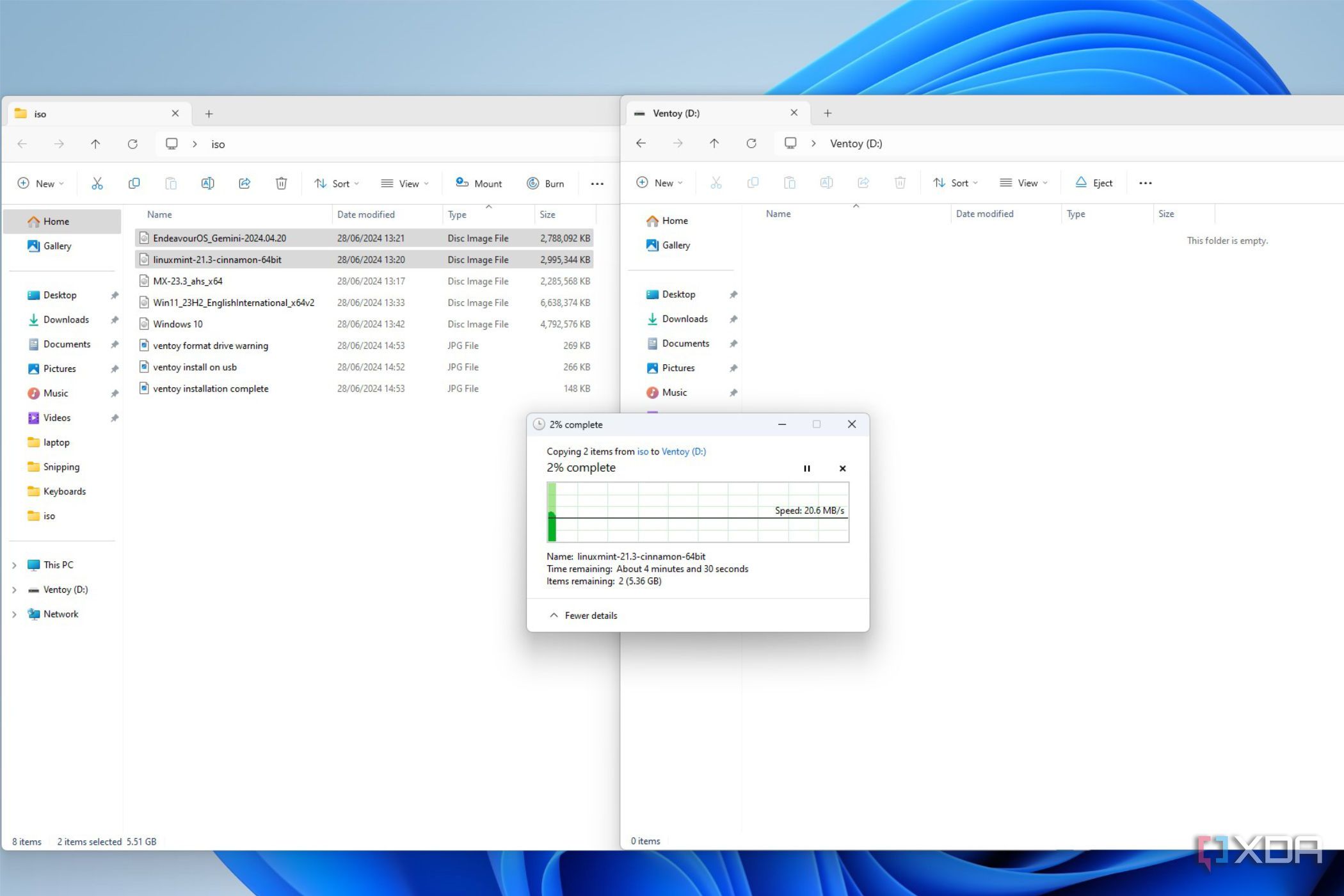Open the Sort dropdown in Ventoy window
Screen dimensions: 1344x896
pos(956,183)
